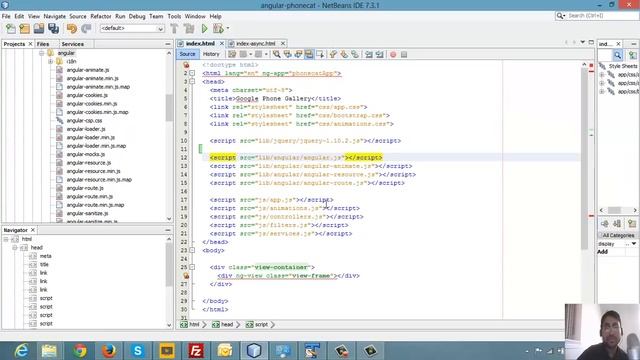640x360 pixels.
Task: Click the New File toolbar icon
Action: point(11,29)
